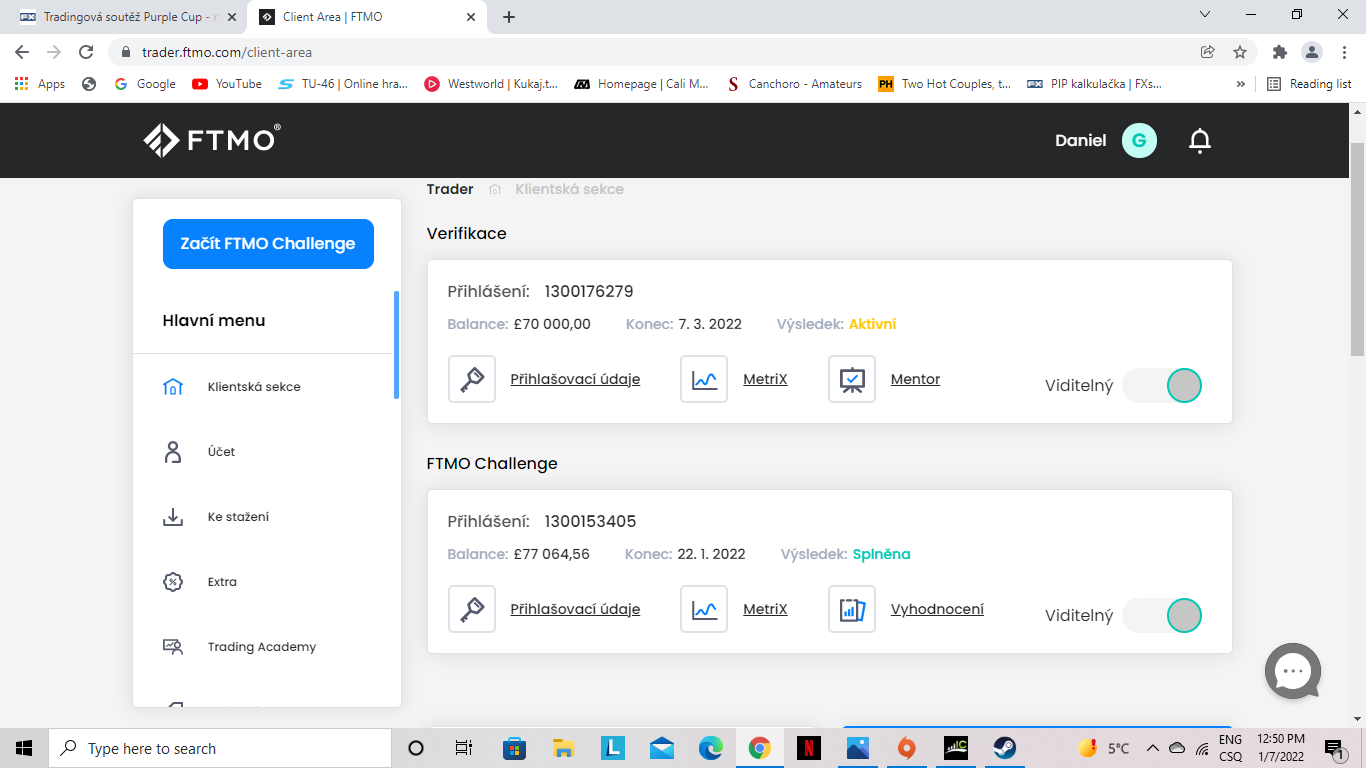Screen dimensions: 1366x768
Task: Toggle Viditelný switch for FTMO Challenge account
Action: pyautogui.click(x=1162, y=615)
